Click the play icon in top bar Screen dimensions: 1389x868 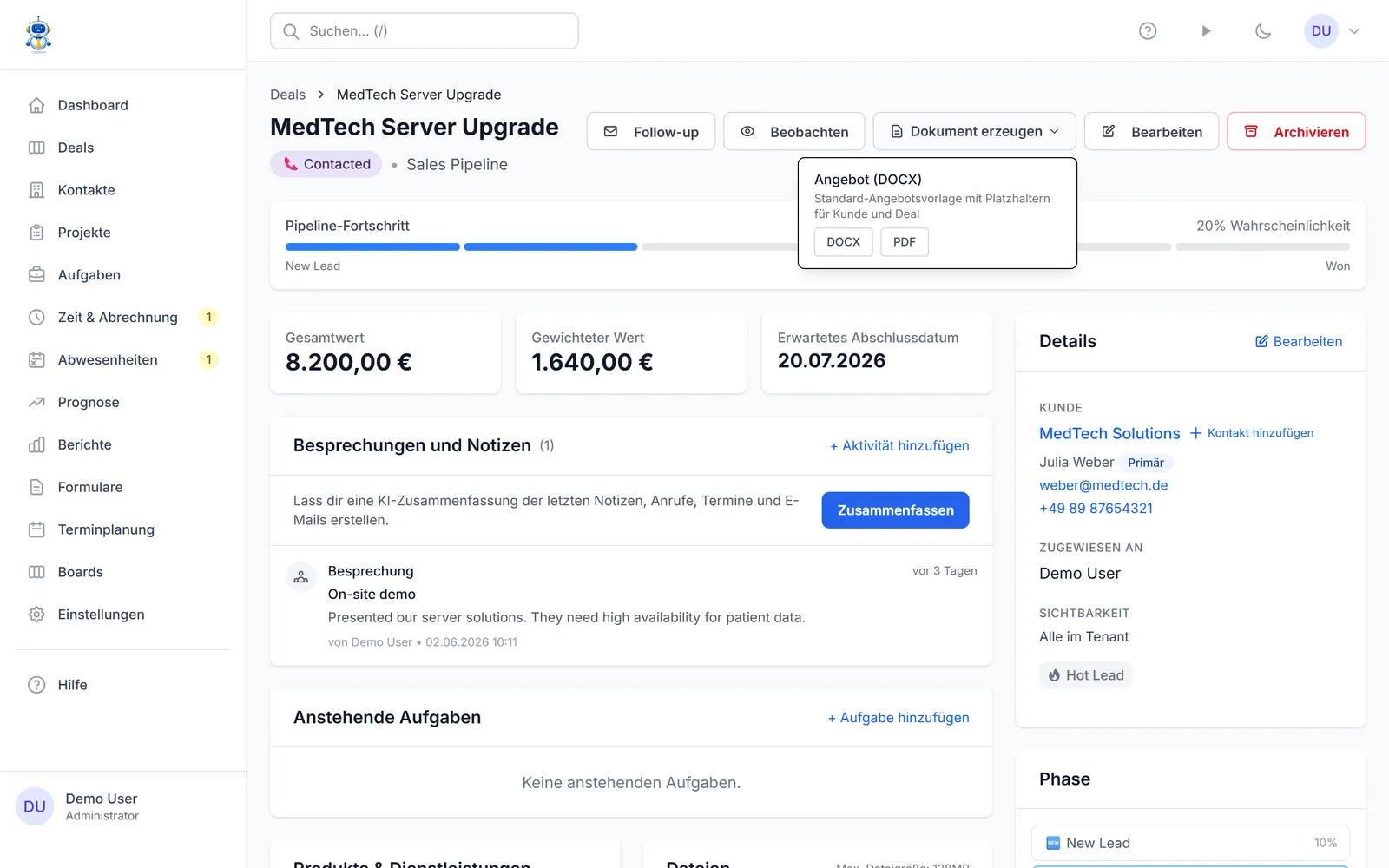[x=1206, y=31]
